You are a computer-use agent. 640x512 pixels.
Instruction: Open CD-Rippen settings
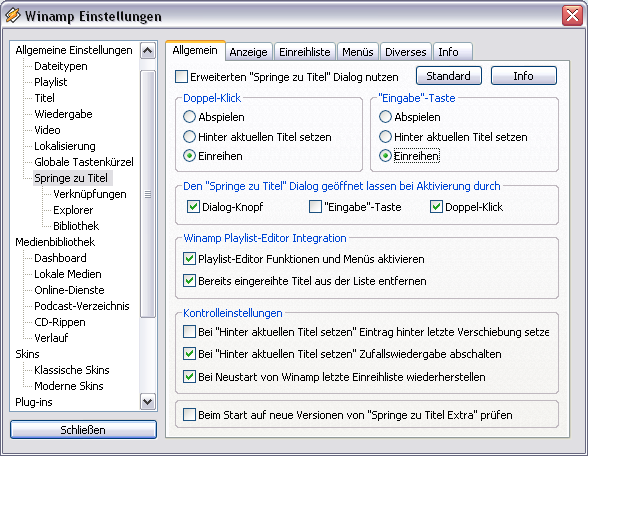click(x=60, y=322)
